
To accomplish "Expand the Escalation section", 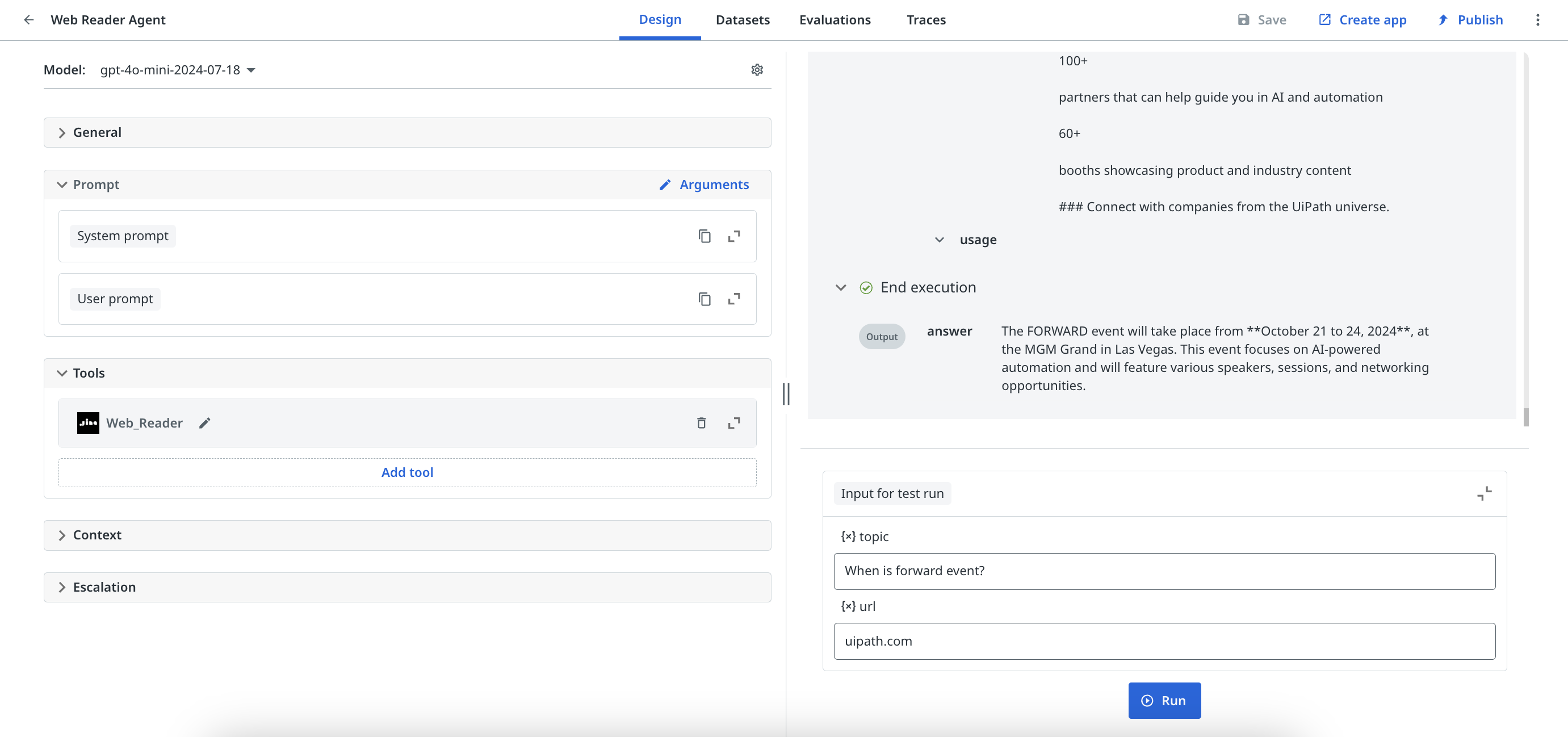I will (x=407, y=587).
